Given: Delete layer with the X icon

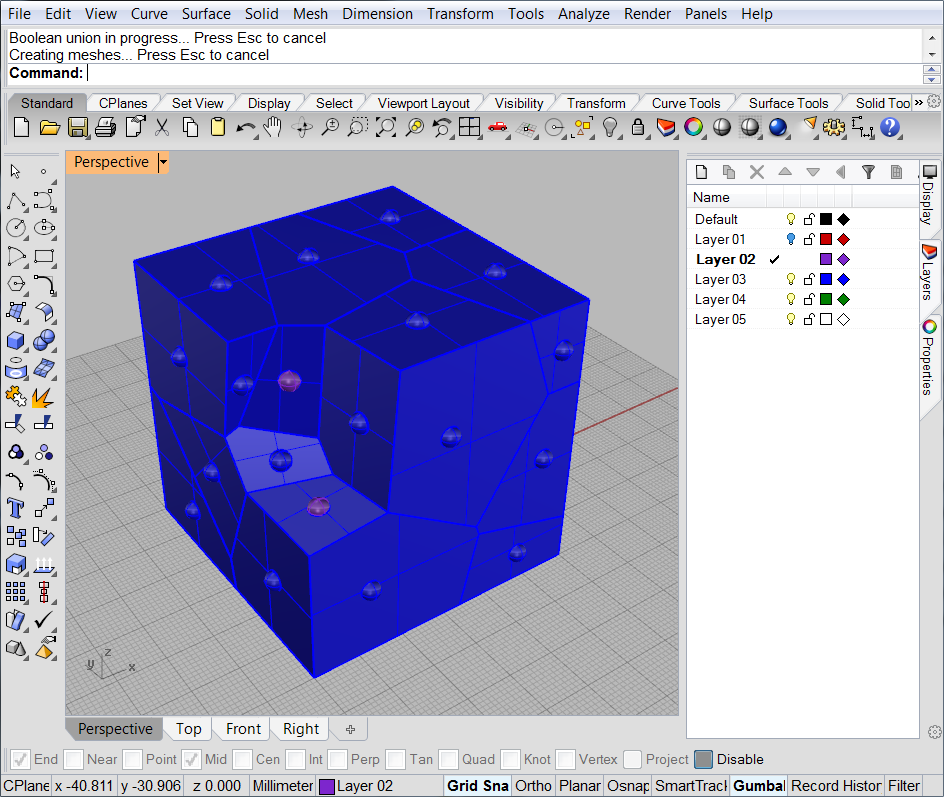Looking at the screenshot, I should [x=757, y=172].
